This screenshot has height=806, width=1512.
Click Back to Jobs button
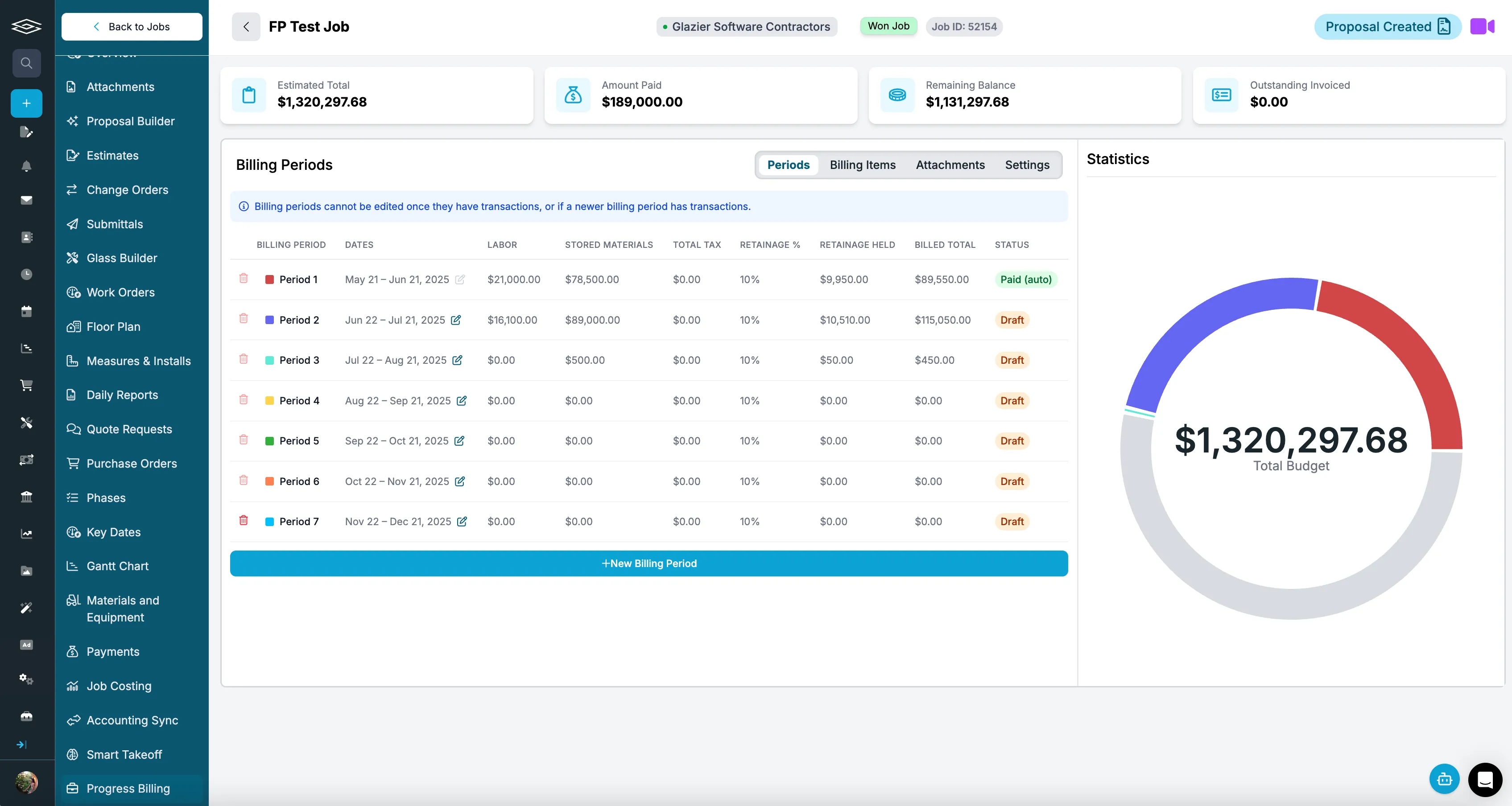coord(132,26)
